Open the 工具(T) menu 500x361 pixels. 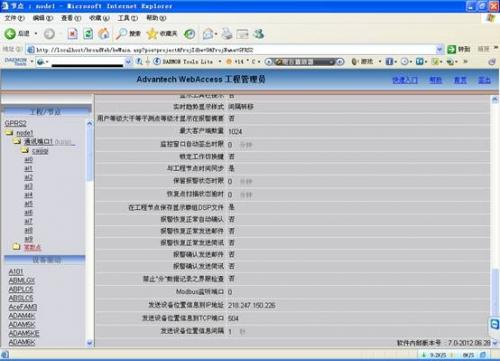tap(128, 18)
